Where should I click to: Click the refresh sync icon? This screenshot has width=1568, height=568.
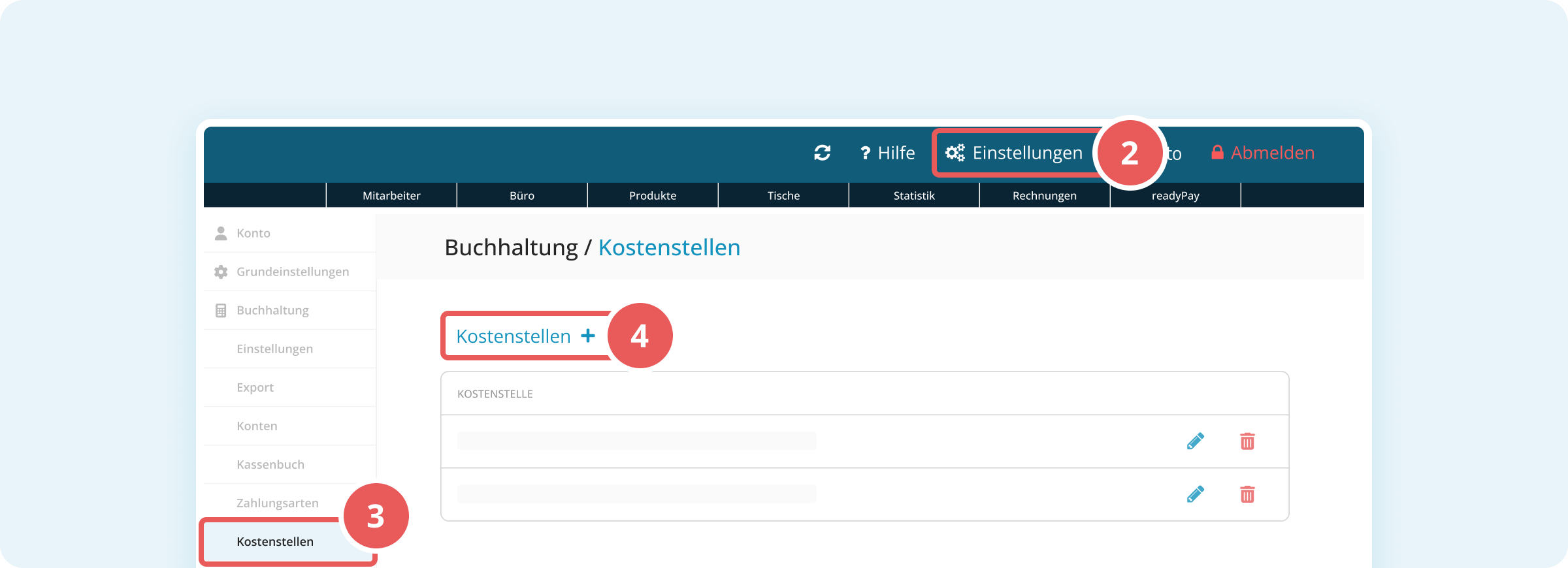(822, 153)
